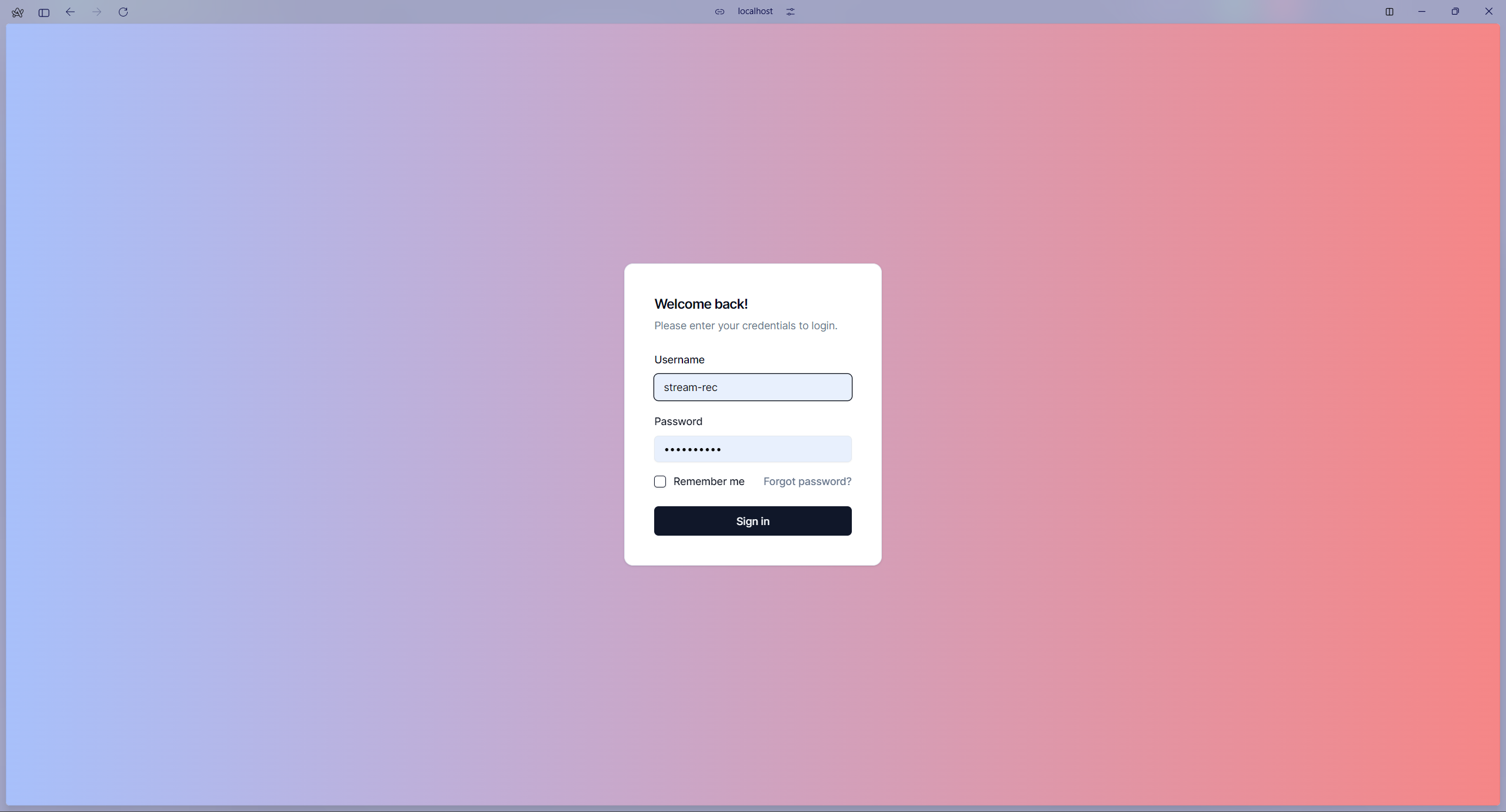Reload the localhost page

[x=123, y=12]
